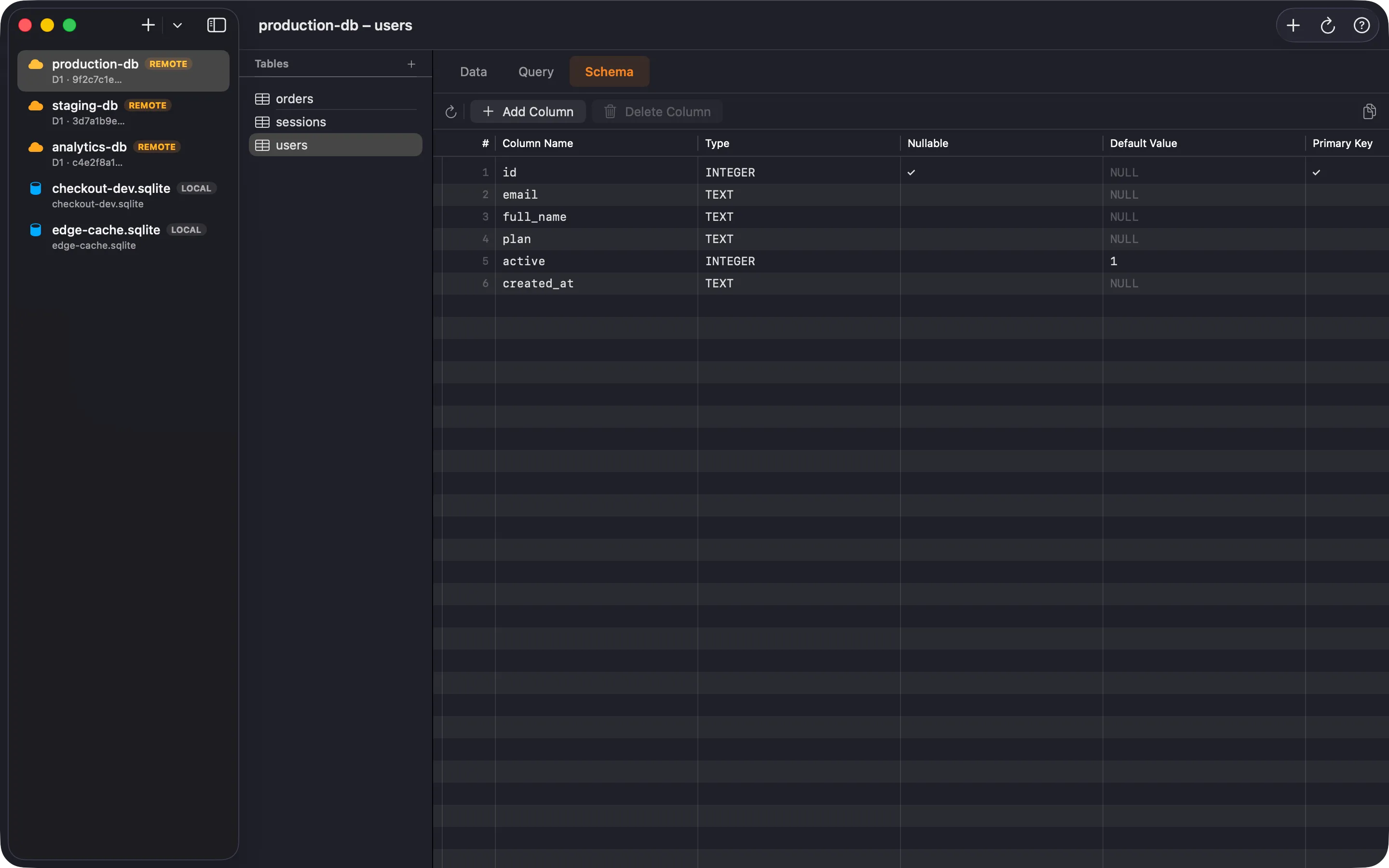Screen dimensions: 1389x868
Task: Toggle the Nullable checkmark for id row
Action: 911,172
